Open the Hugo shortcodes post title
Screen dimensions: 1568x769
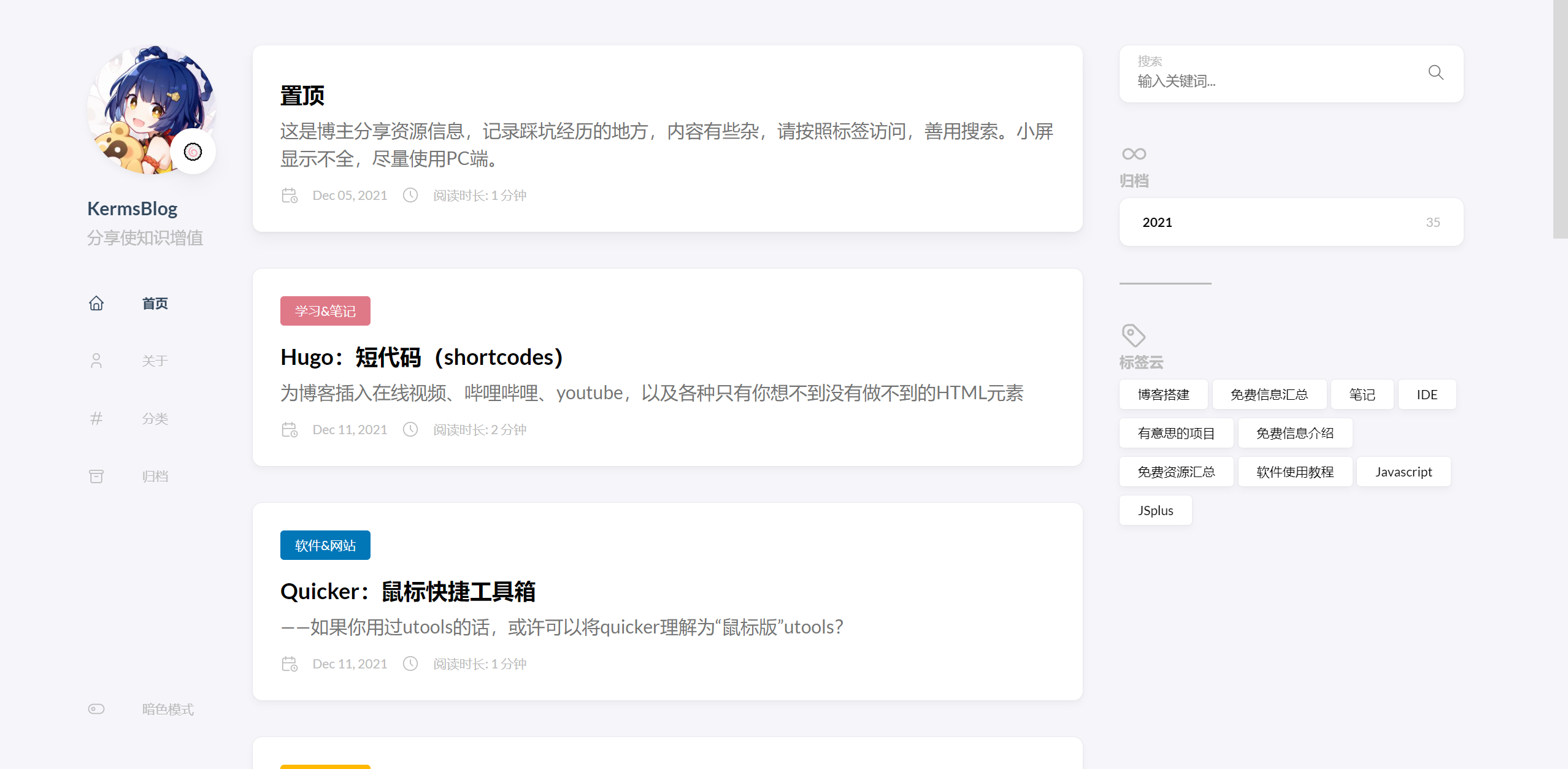(421, 358)
